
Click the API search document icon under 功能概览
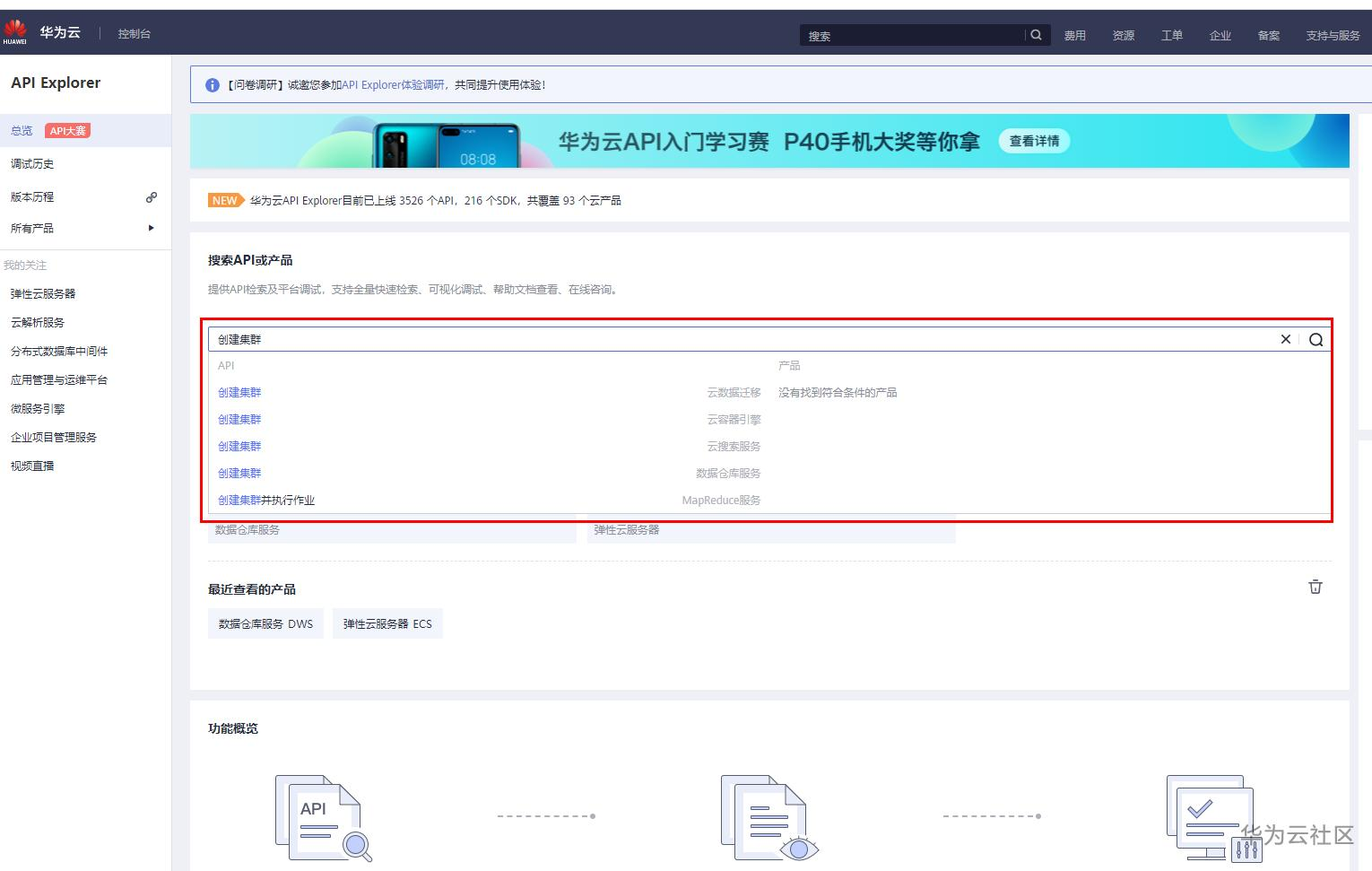tap(321, 816)
